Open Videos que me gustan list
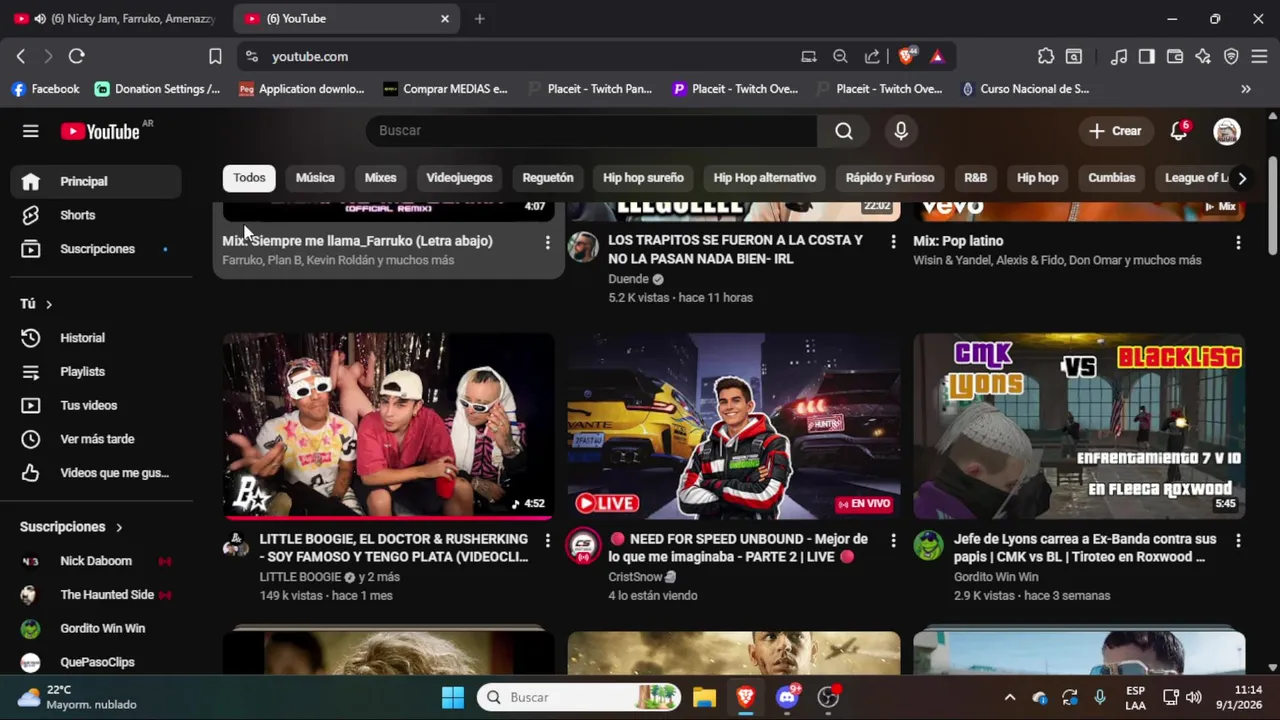Viewport: 1280px width, 720px height. pos(97,473)
